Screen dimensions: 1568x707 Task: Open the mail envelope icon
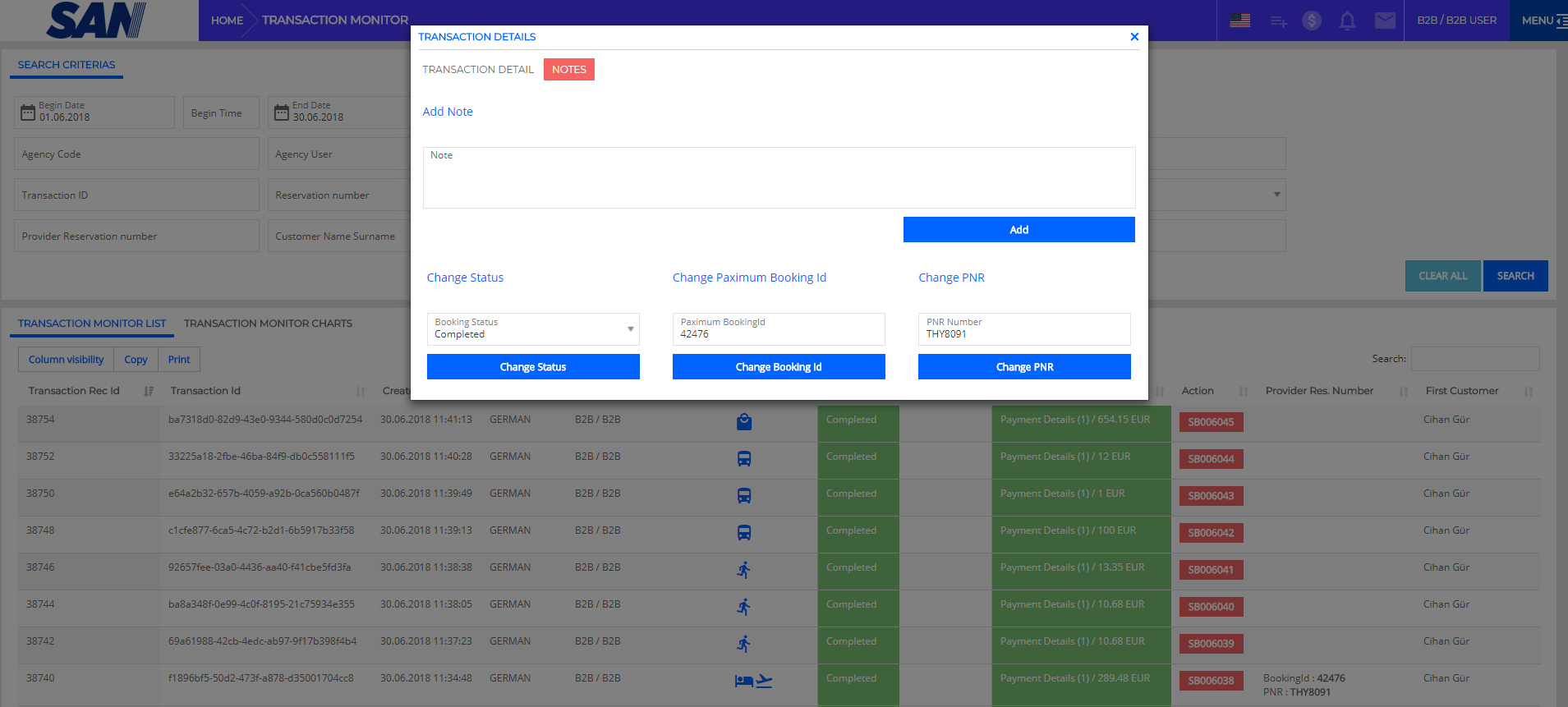coord(1385,21)
